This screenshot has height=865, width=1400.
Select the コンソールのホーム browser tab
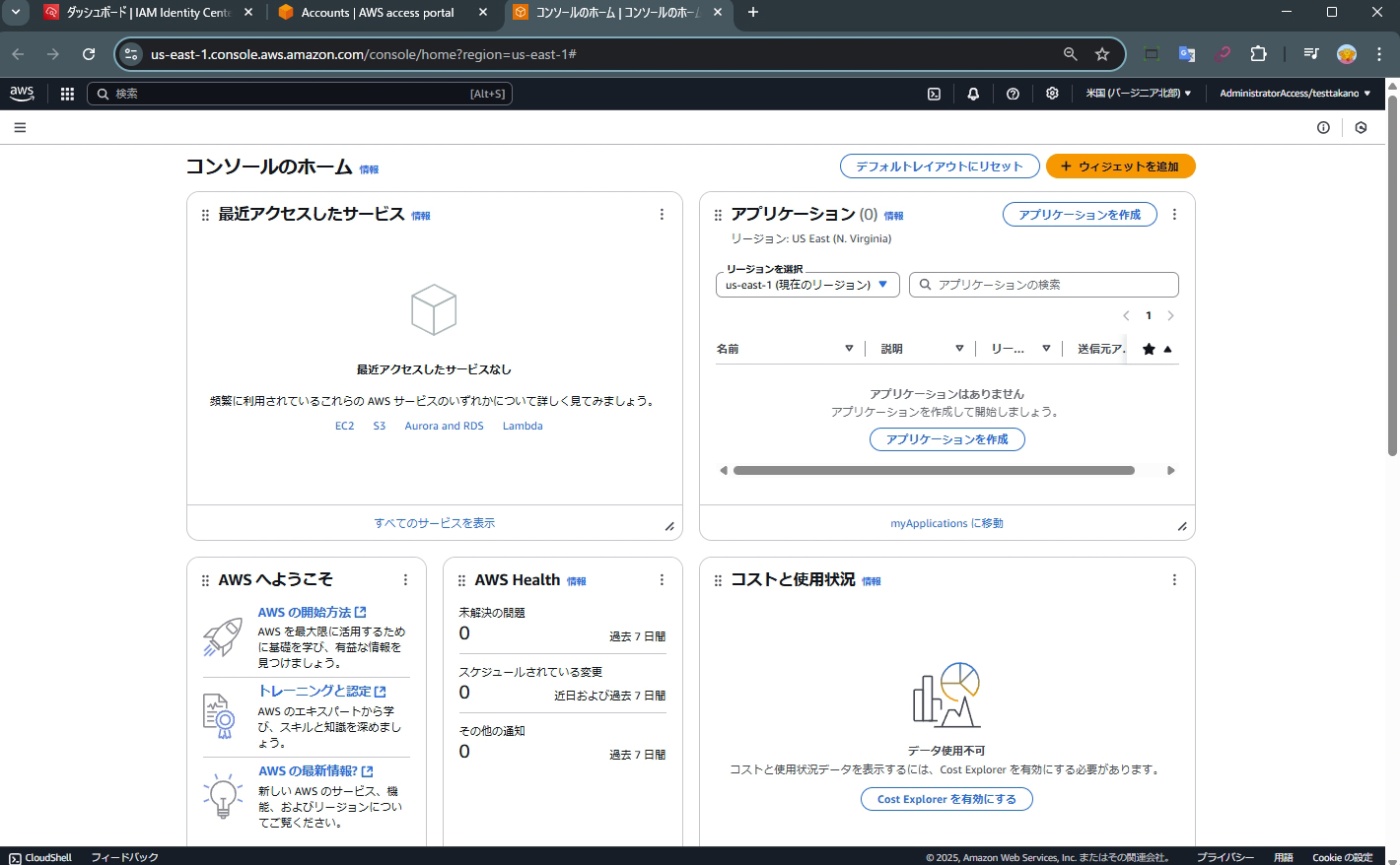coord(618,13)
